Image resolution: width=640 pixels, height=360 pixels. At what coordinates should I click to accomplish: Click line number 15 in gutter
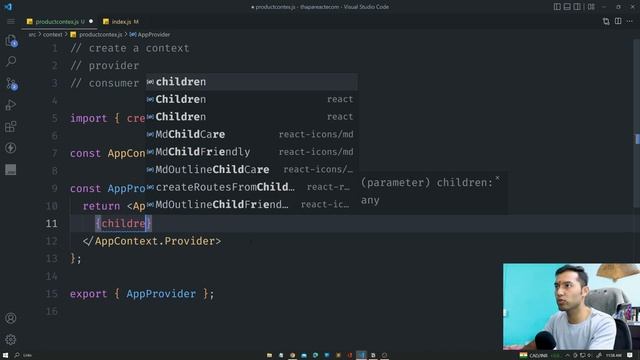pyautogui.click(x=52, y=294)
